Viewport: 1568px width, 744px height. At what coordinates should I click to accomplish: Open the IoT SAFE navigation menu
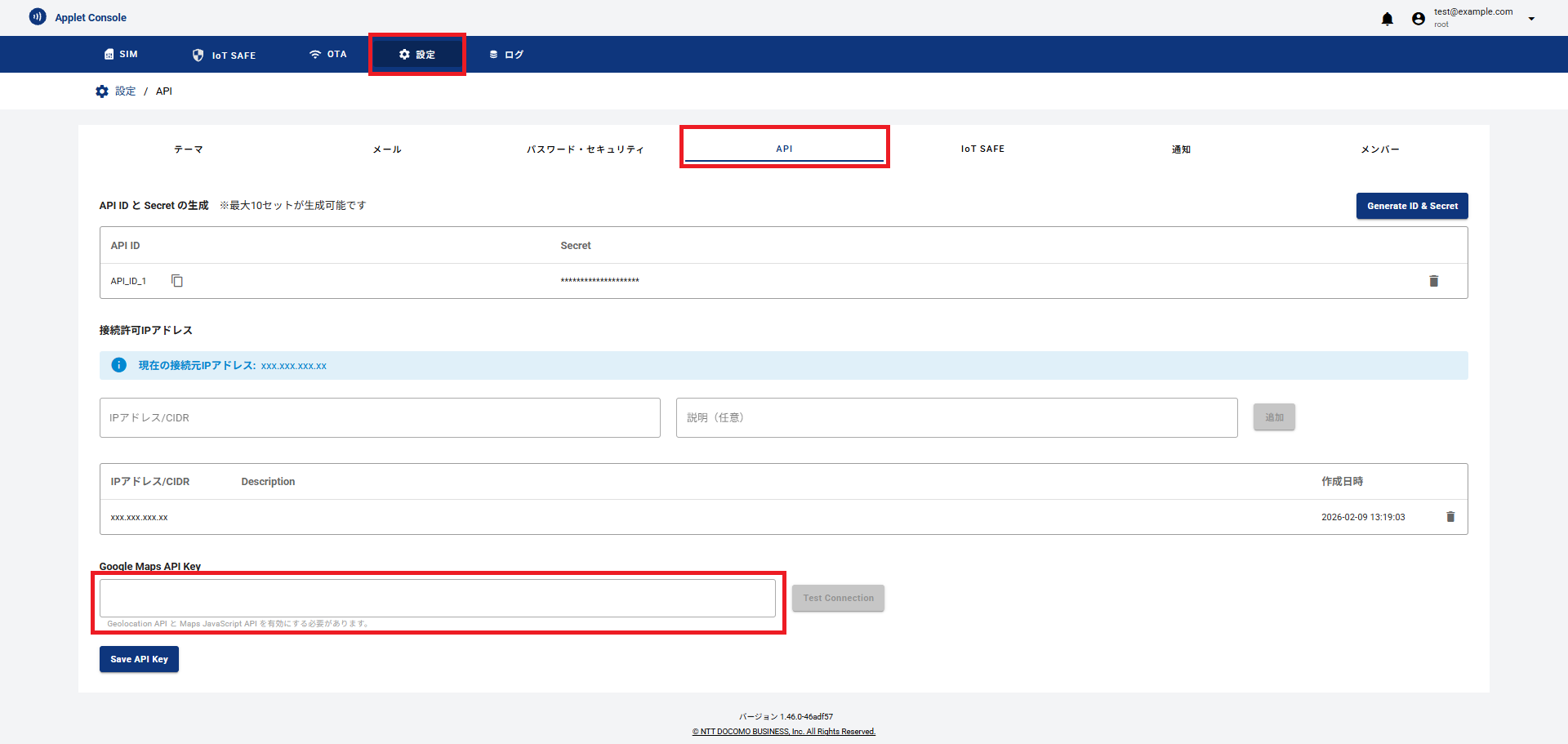pyautogui.click(x=224, y=55)
